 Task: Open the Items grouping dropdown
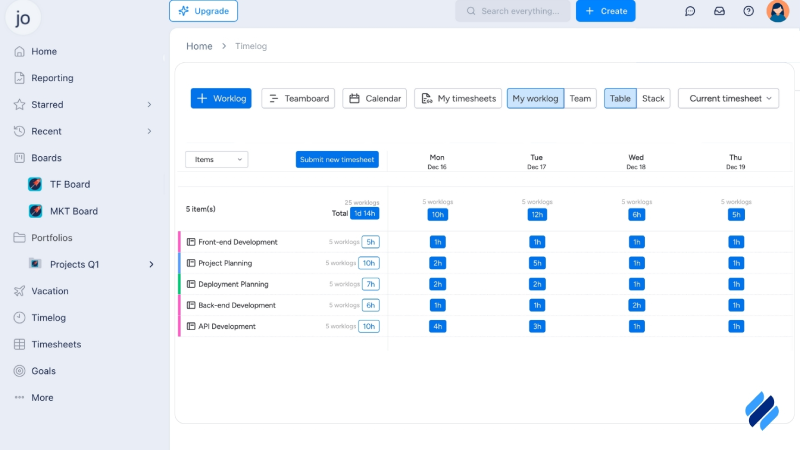pyautogui.click(x=216, y=159)
